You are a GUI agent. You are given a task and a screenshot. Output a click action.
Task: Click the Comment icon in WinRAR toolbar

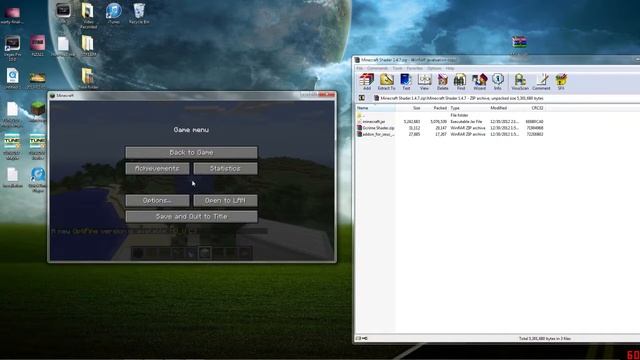541,82
